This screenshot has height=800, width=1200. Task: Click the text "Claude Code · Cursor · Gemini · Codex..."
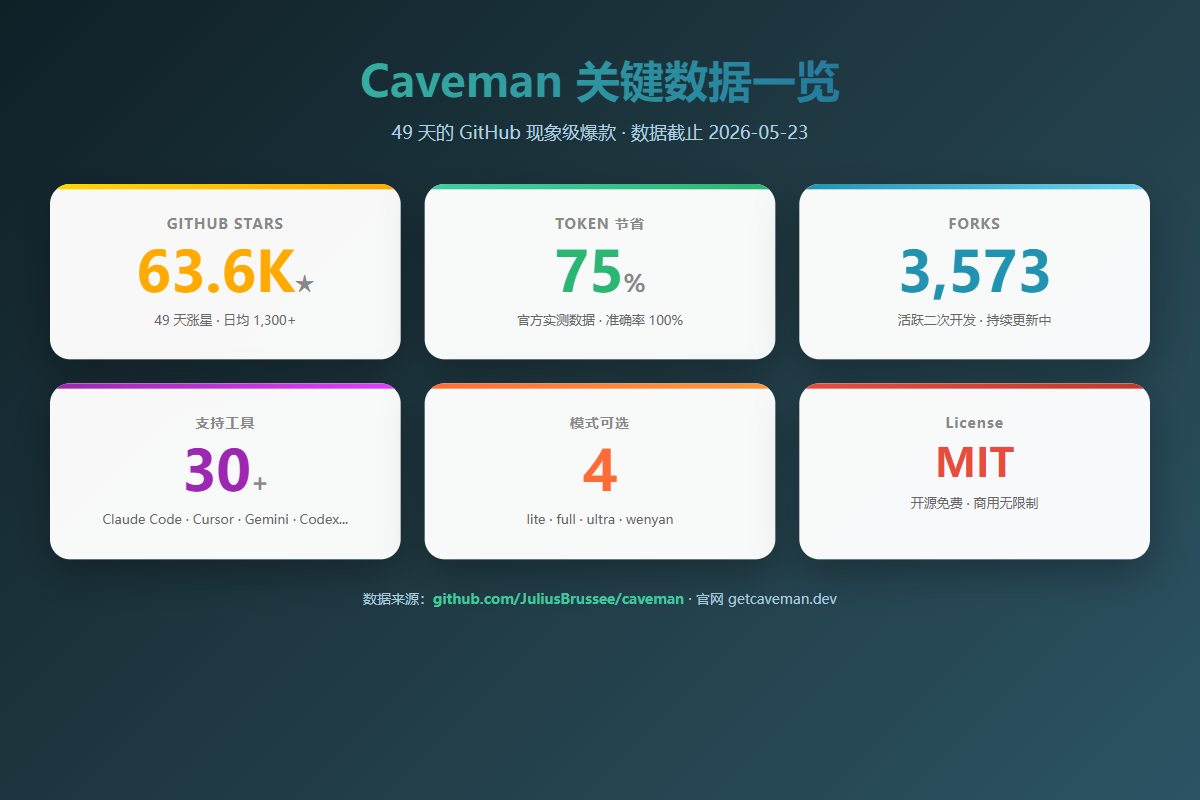225,519
